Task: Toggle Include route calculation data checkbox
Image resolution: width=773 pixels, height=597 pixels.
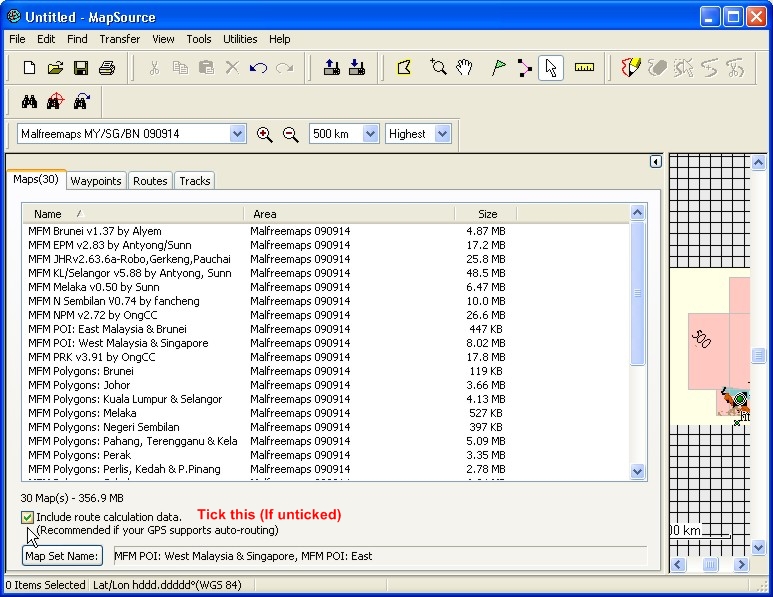Action: click(x=27, y=517)
